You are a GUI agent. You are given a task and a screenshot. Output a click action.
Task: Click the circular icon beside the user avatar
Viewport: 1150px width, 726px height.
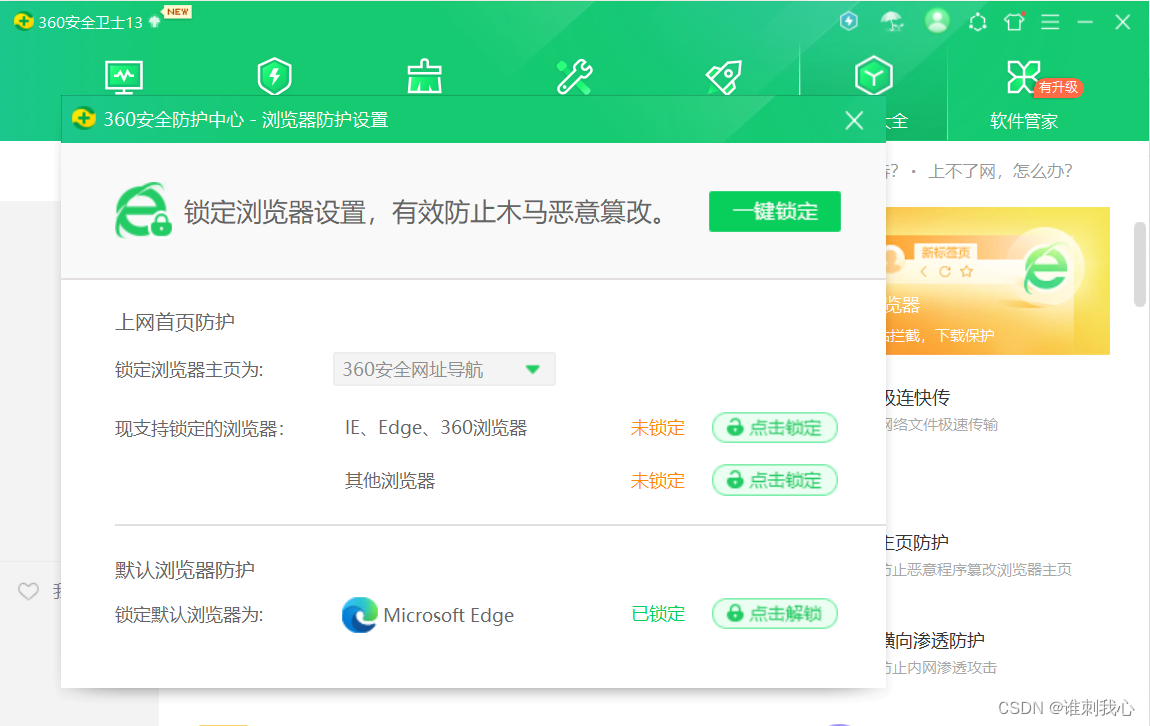(x=978, y=23)
